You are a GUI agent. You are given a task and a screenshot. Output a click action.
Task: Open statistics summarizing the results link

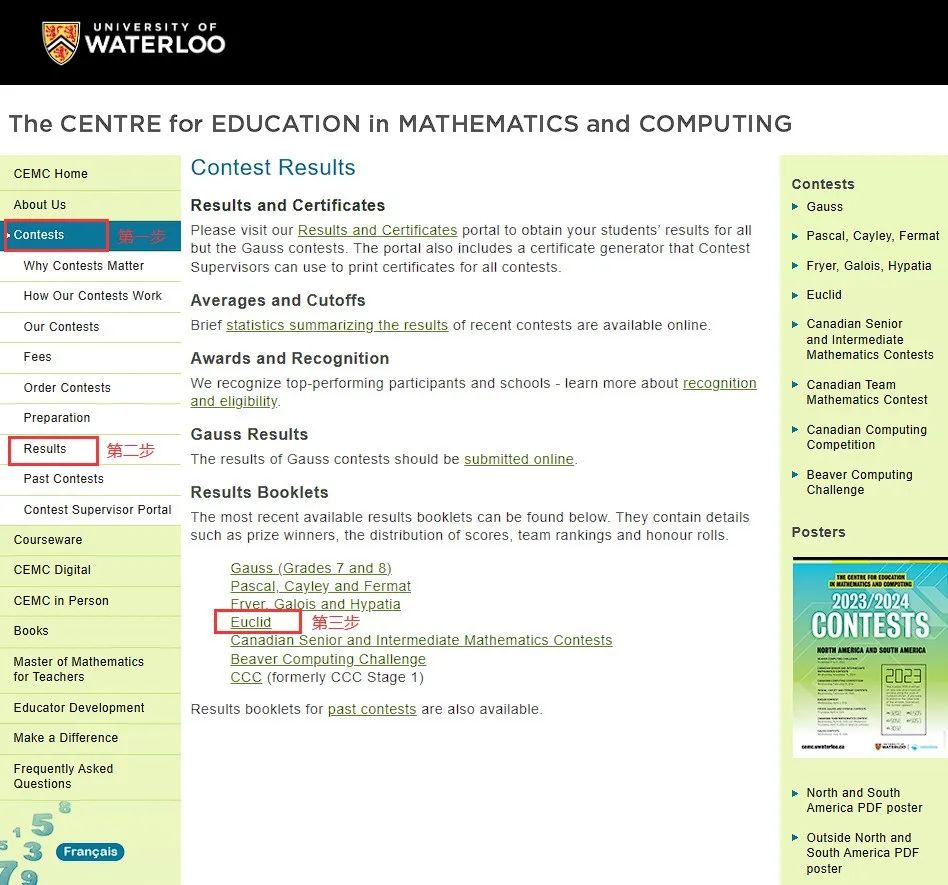pos(337,325)
